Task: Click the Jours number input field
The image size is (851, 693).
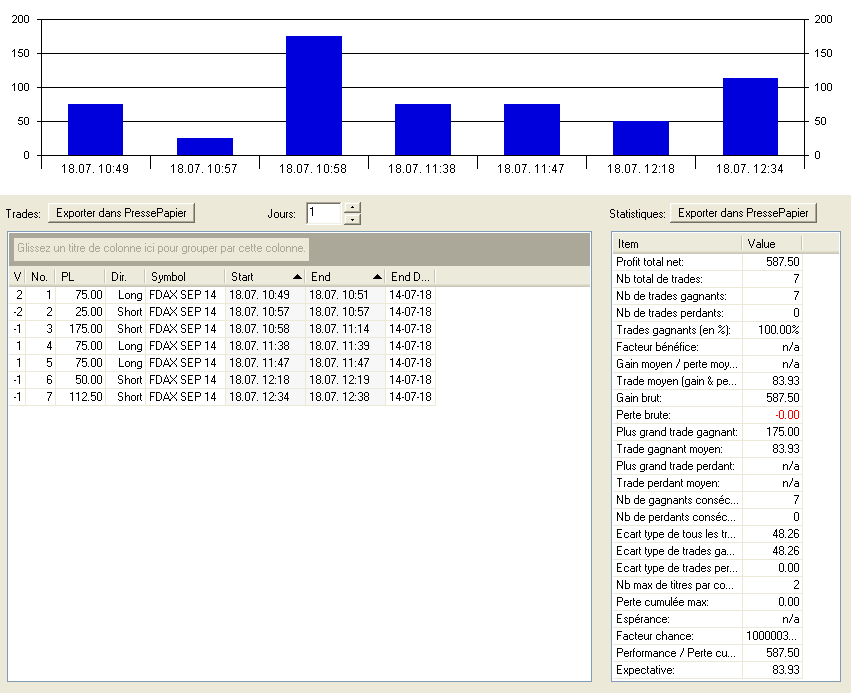Action: (323, 213)
